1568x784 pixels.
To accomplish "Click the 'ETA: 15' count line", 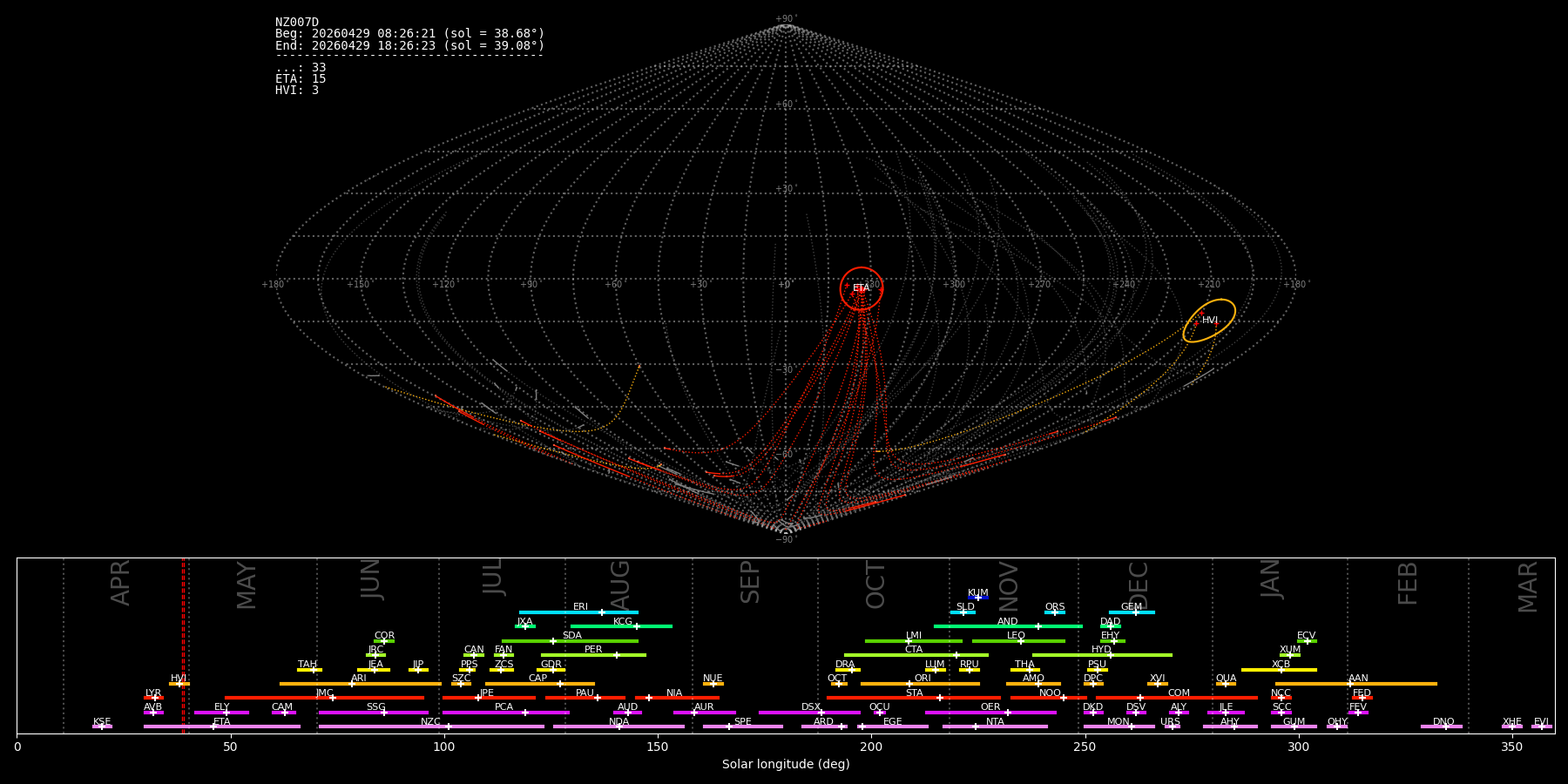I will [301, 79].
